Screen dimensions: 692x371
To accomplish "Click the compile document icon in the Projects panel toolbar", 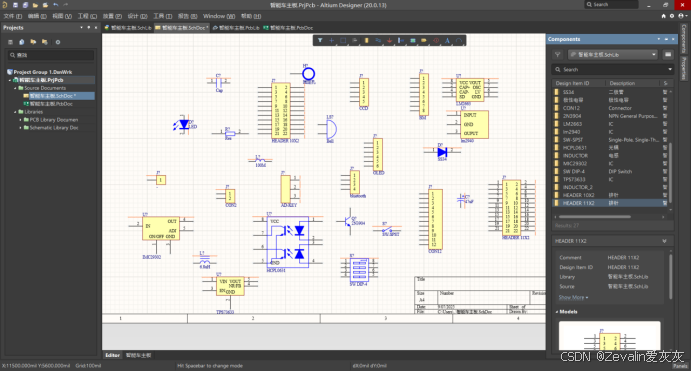I will coord(22,42).
